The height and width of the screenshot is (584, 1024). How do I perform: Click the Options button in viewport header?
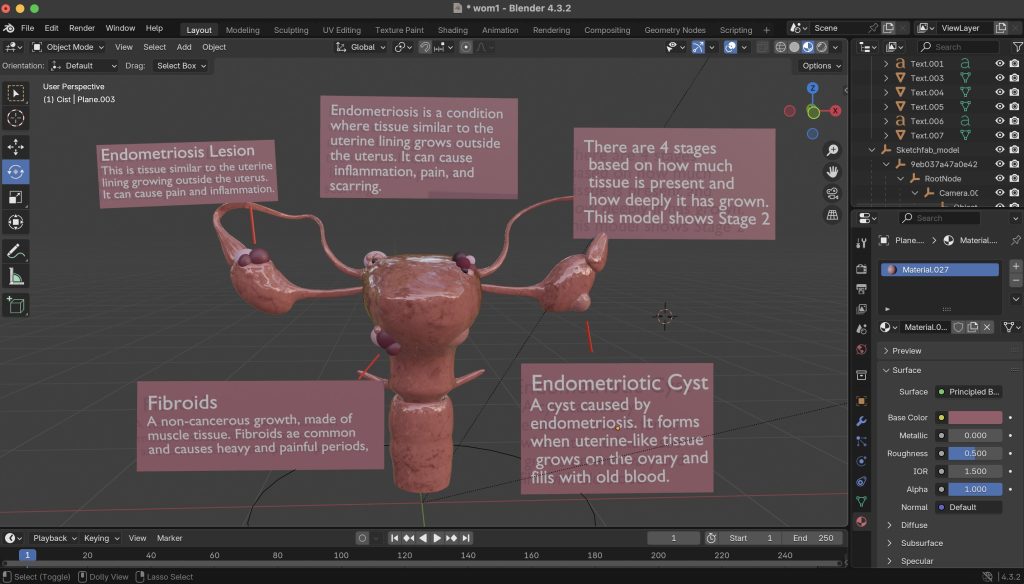pyautogui.click(x=821, y=66)
